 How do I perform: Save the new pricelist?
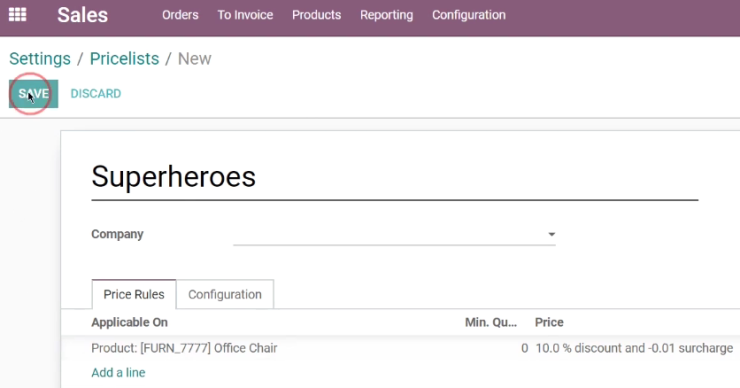(x=34, y=93)
